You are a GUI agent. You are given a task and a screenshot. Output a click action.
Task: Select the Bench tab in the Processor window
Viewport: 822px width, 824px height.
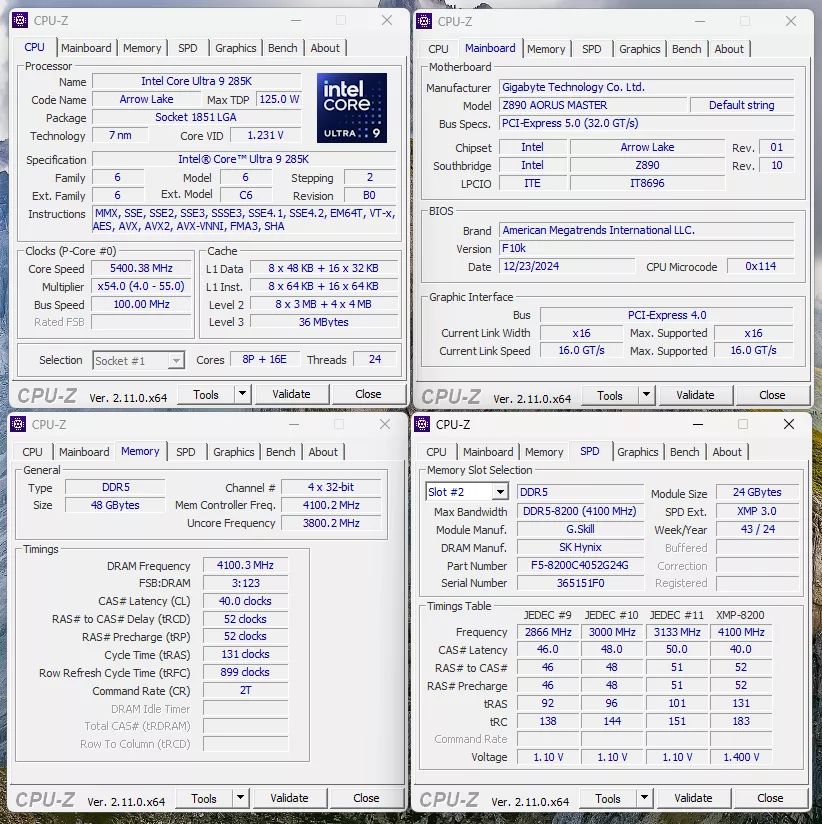coord(283,48)
